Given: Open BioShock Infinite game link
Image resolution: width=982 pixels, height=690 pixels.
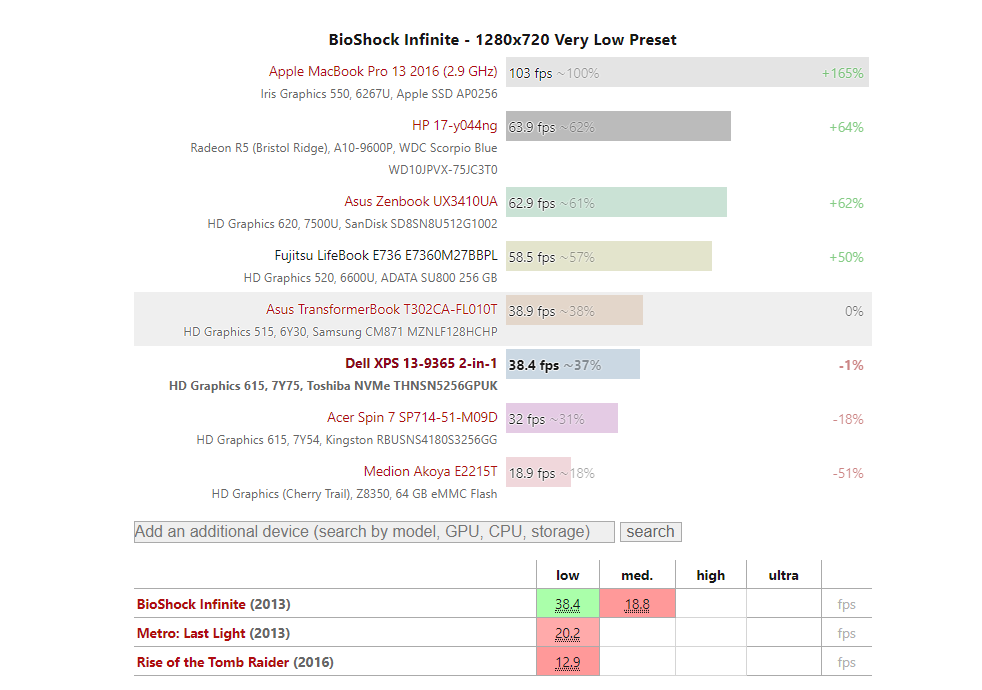Looking at the screenshot, I should coord(191,604).
